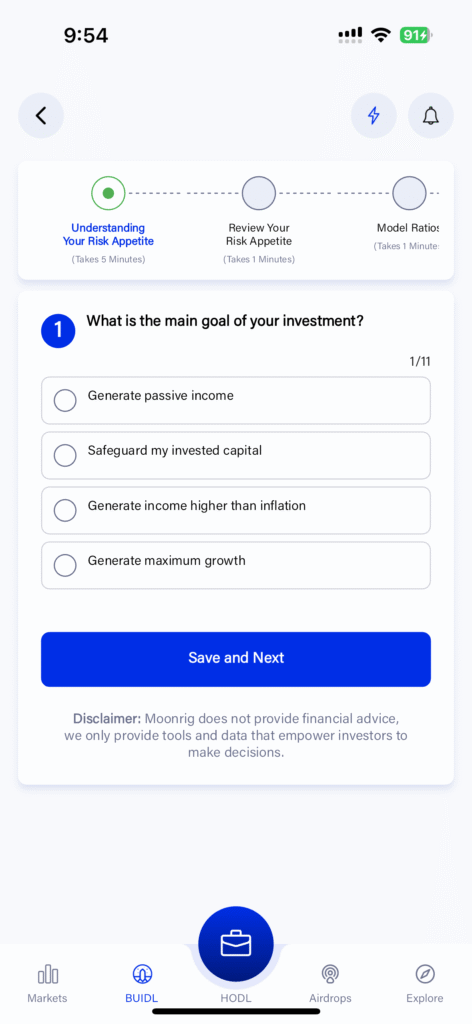The image size is (472, 1024).
Task: Open the lightning bolt quick actions icon
Action: click(x=373, y=116)
